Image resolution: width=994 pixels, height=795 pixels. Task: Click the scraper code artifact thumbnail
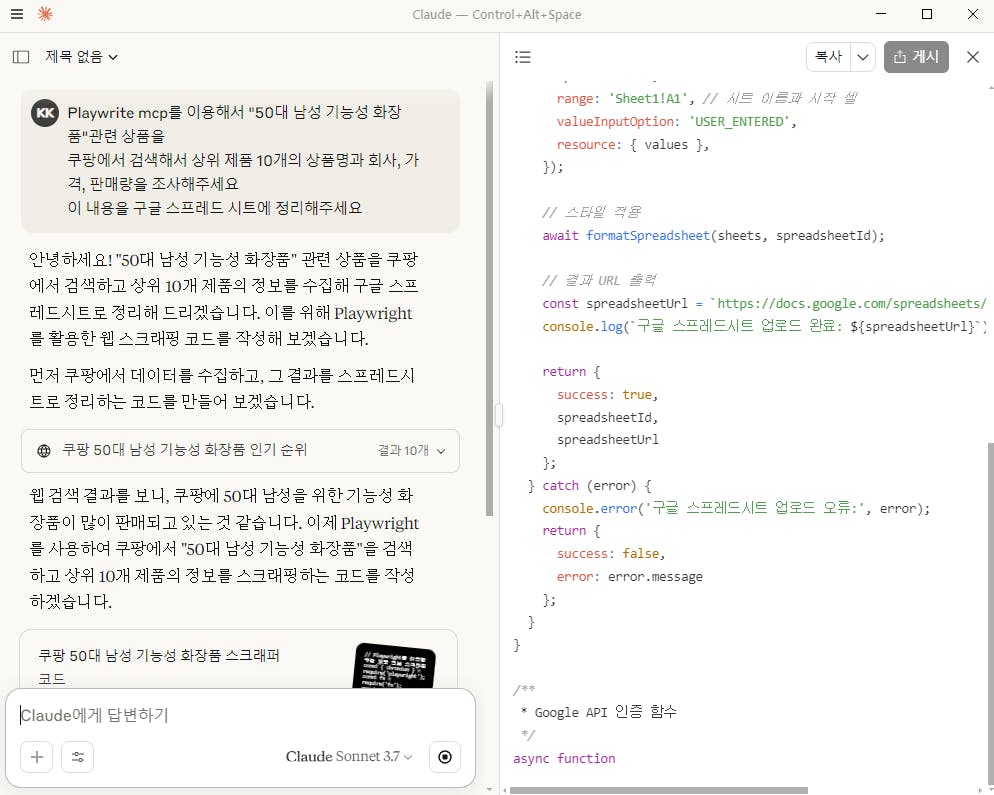[x=394, y=666]
